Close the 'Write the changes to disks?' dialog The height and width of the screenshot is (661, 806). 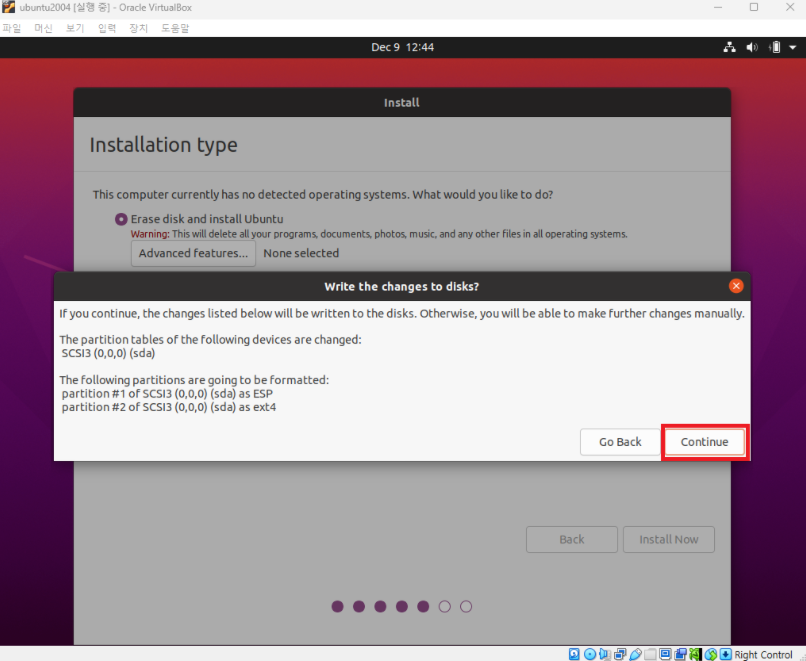coord(736,286)
